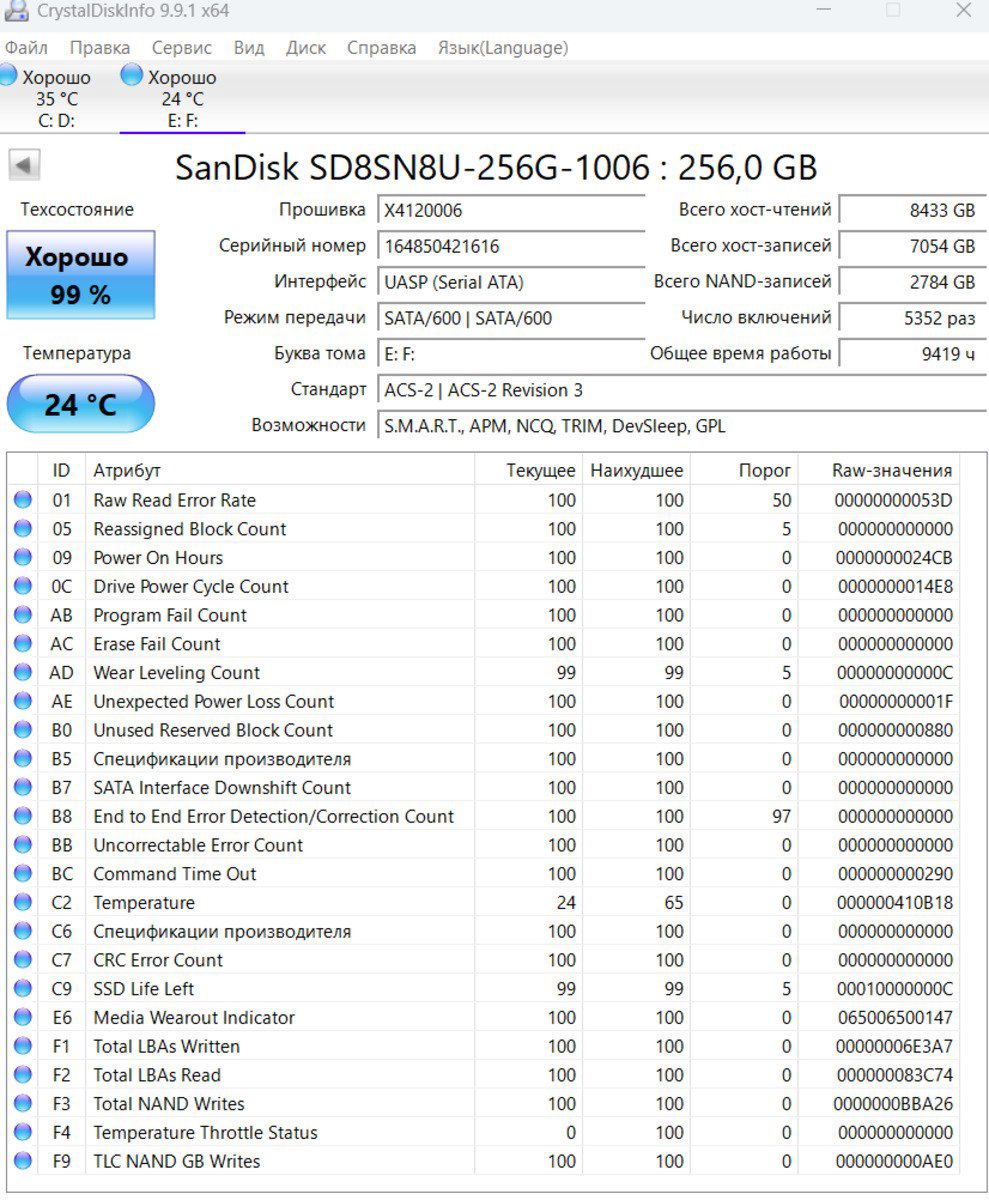Click the Прошивка field X4120006
The width and height of the screenshot is (989, 1200).
(511, 210)
